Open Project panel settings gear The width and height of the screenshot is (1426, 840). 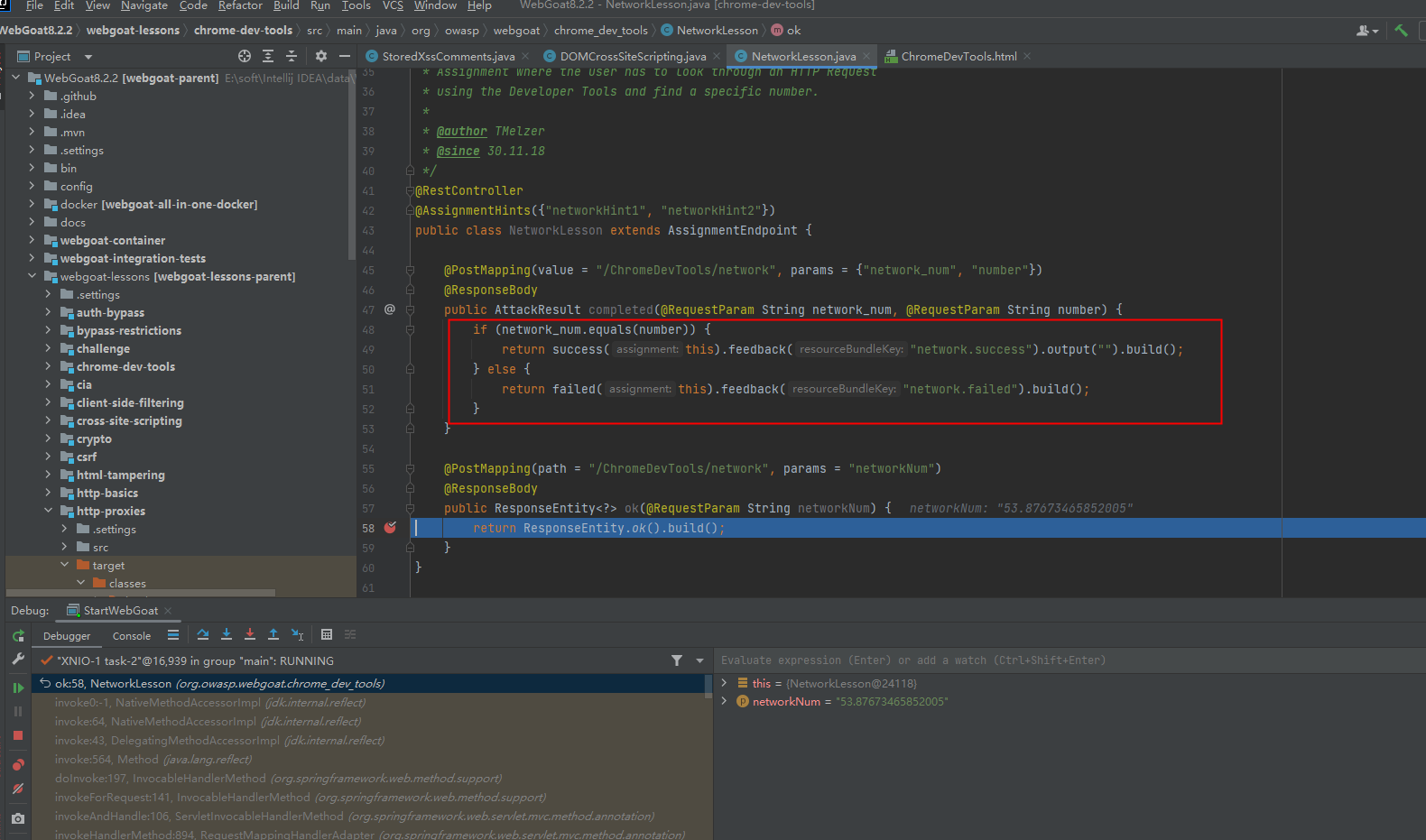pyautogui.click(x=321, y=56)
